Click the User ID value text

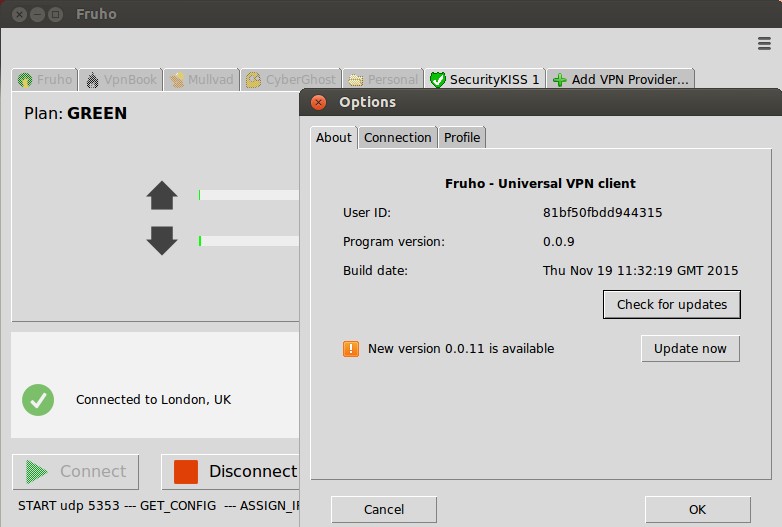tap(602, 213)
